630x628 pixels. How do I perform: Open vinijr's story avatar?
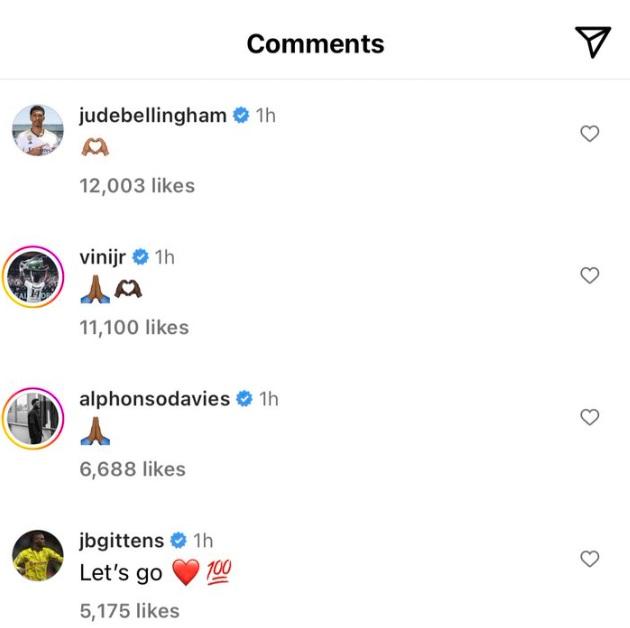click(x=38, y=274)
